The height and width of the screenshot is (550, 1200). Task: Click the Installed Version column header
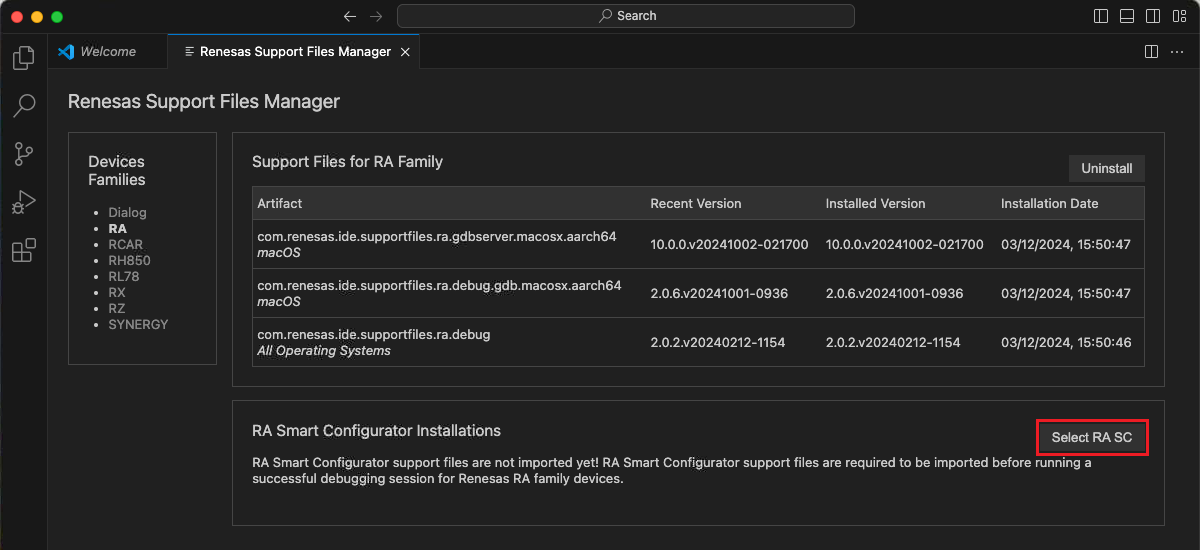coord(876,203)
